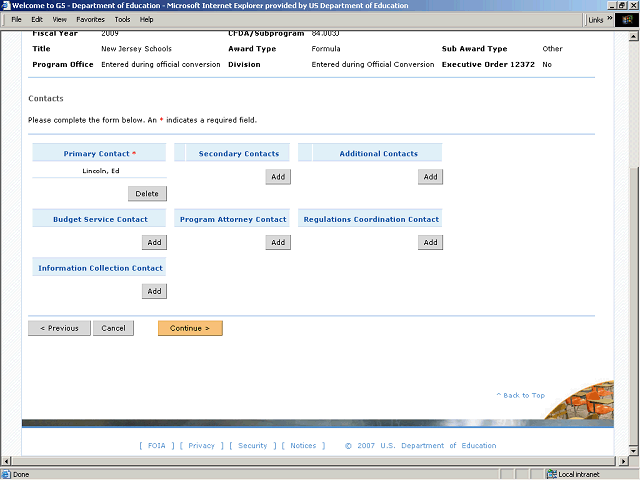Add a Budget Service Contact
The width and height of the screenshot is (640, 480).
pyautogui.click(x=154, y=242)
